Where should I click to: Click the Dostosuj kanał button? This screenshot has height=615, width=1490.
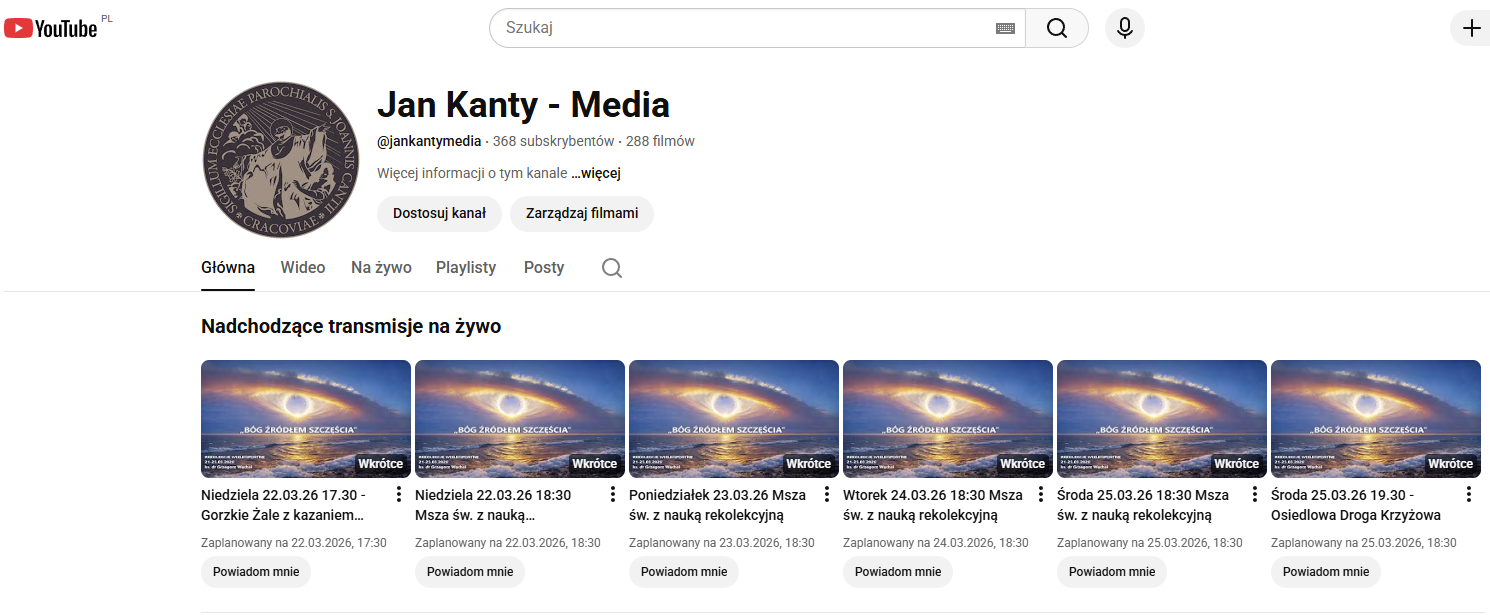pos(439,213)
